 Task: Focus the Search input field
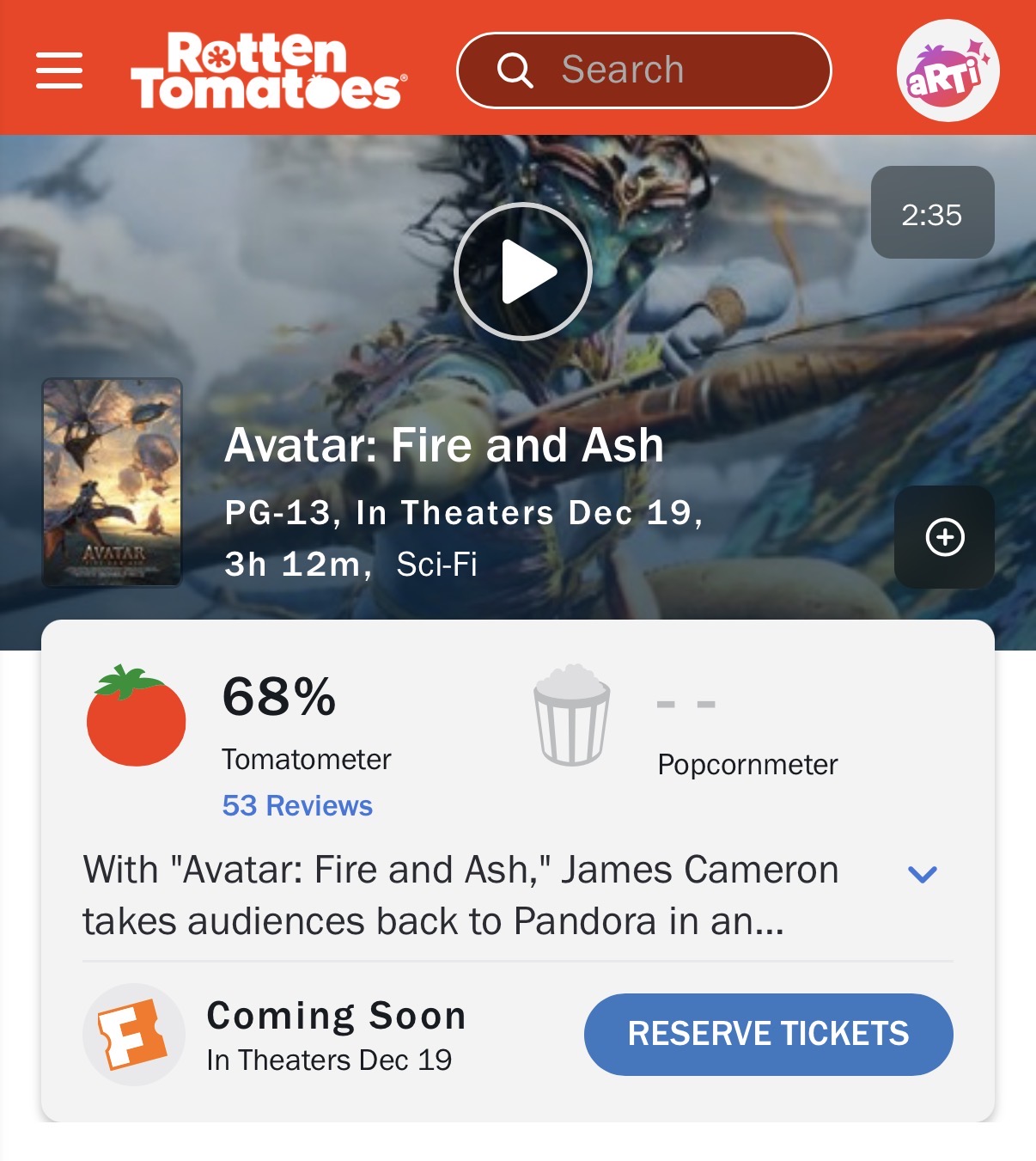(643, 70)
